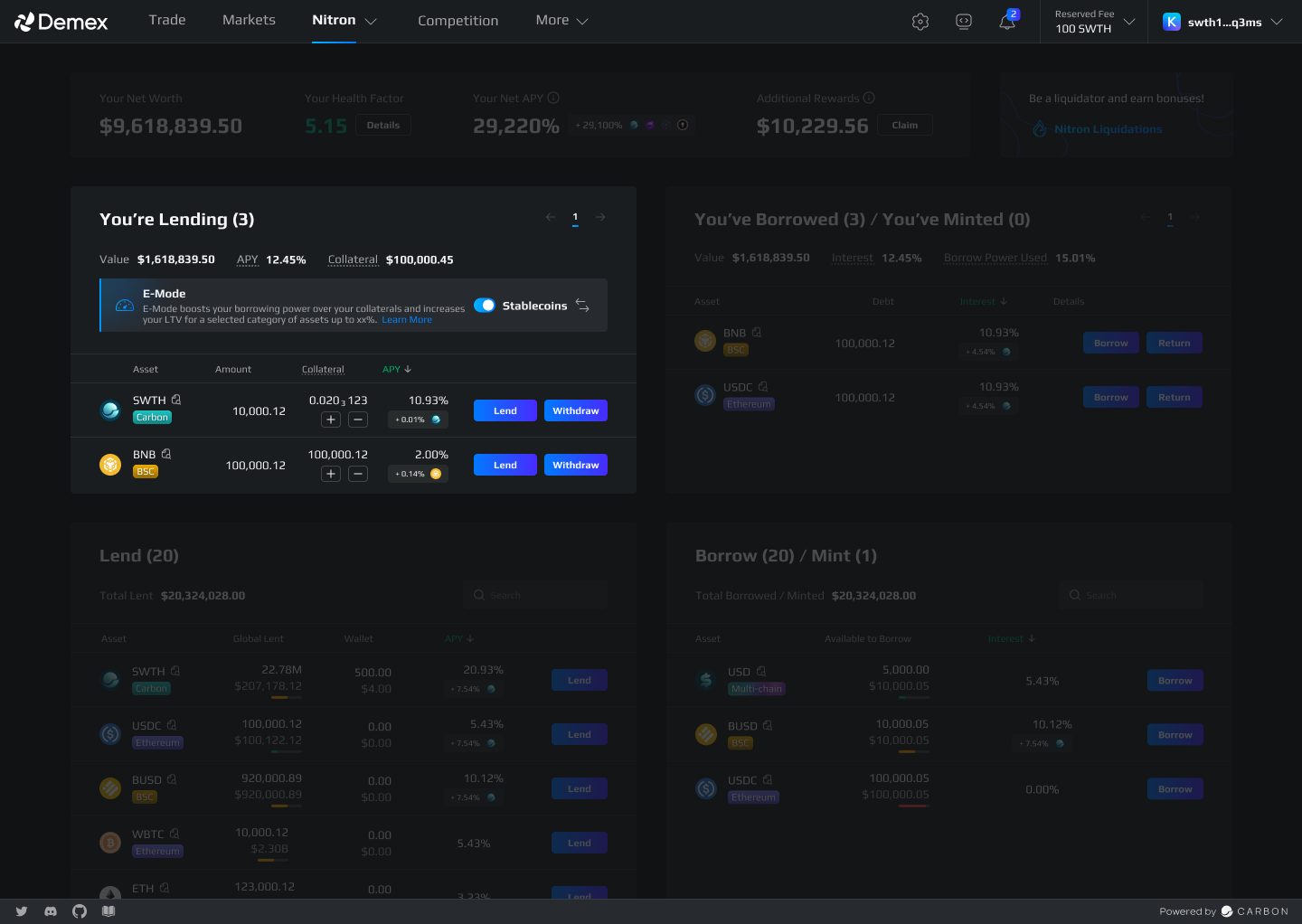Open the GitHub icon in footer

tap(80, 911)
